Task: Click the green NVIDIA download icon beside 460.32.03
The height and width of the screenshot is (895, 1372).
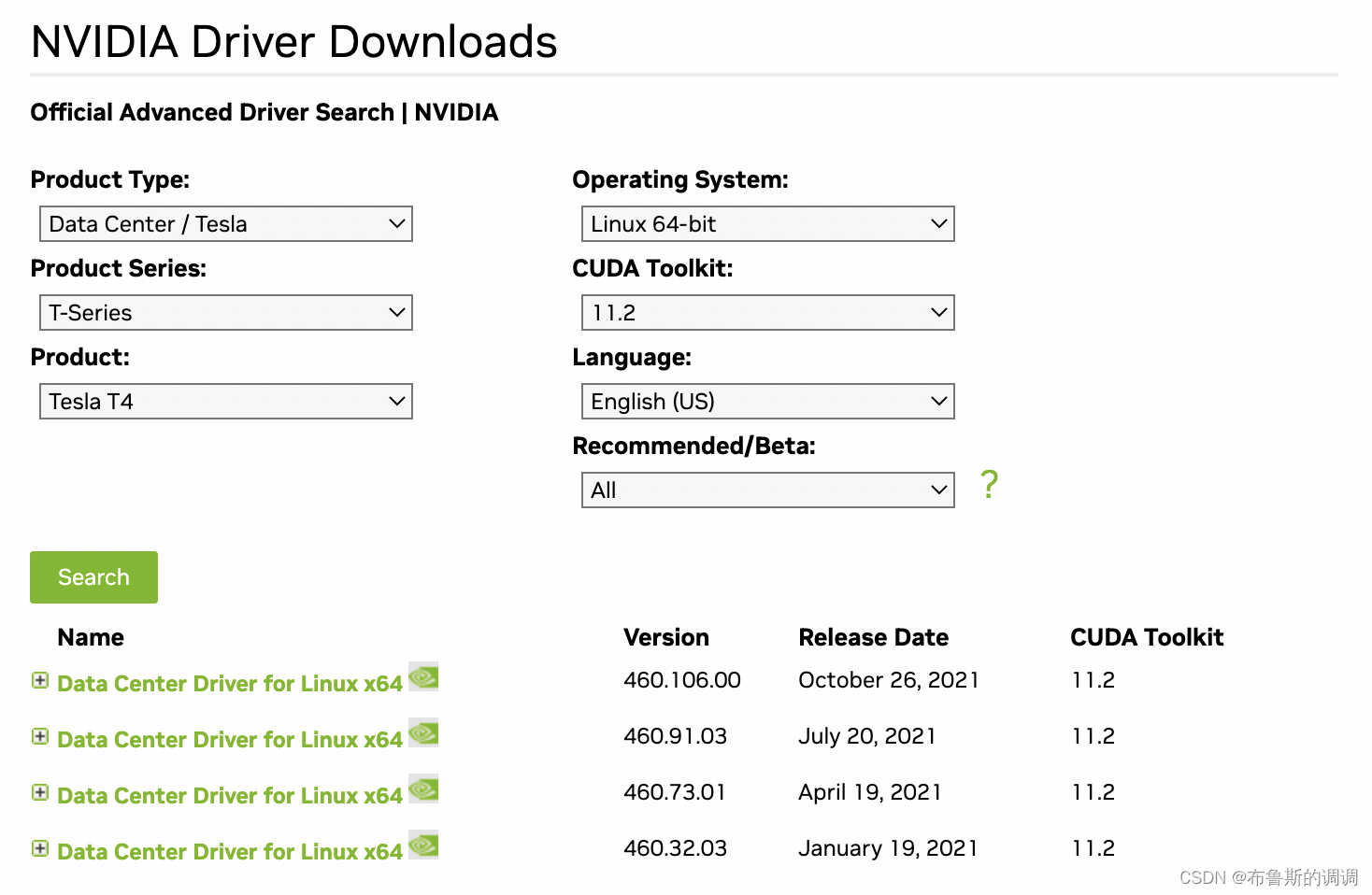Action: tap(423, 846)
